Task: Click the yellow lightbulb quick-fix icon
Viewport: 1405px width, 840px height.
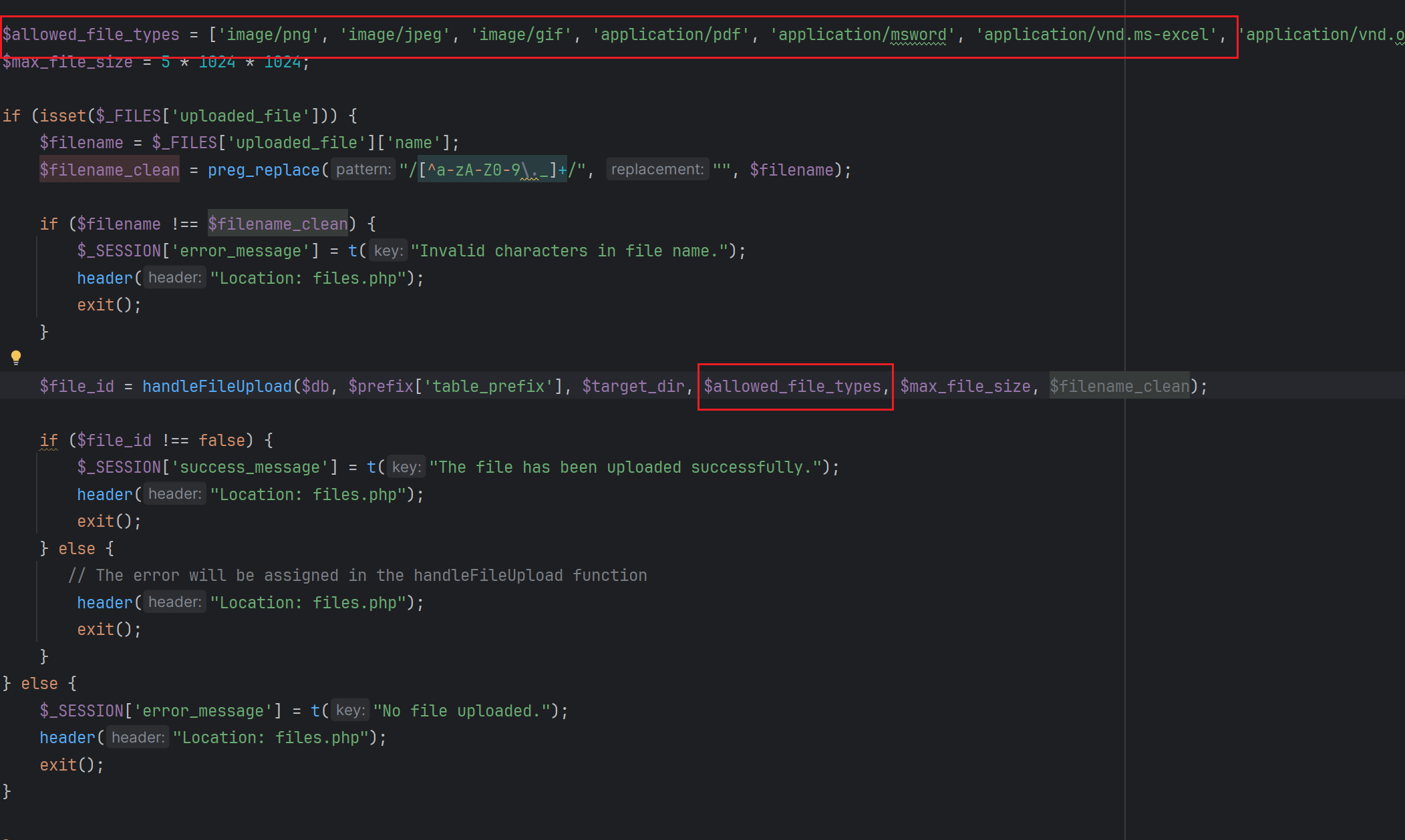Action: click(16, 357)
